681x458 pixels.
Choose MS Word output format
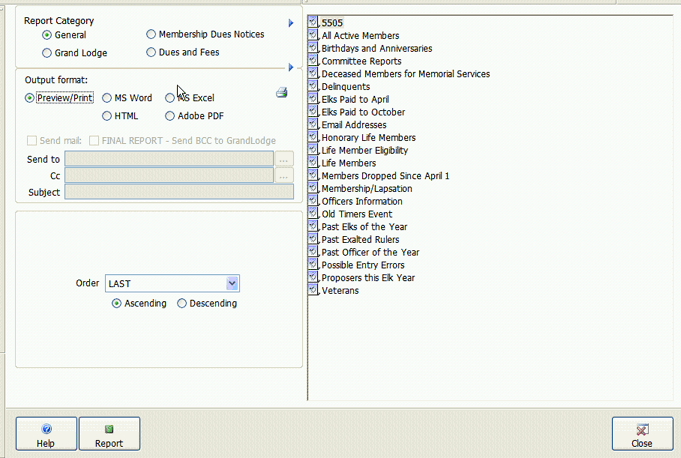[107, 98]
